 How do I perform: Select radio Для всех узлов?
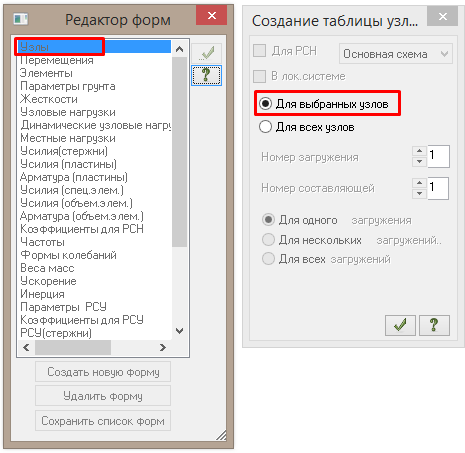click(x=265, y=127)
